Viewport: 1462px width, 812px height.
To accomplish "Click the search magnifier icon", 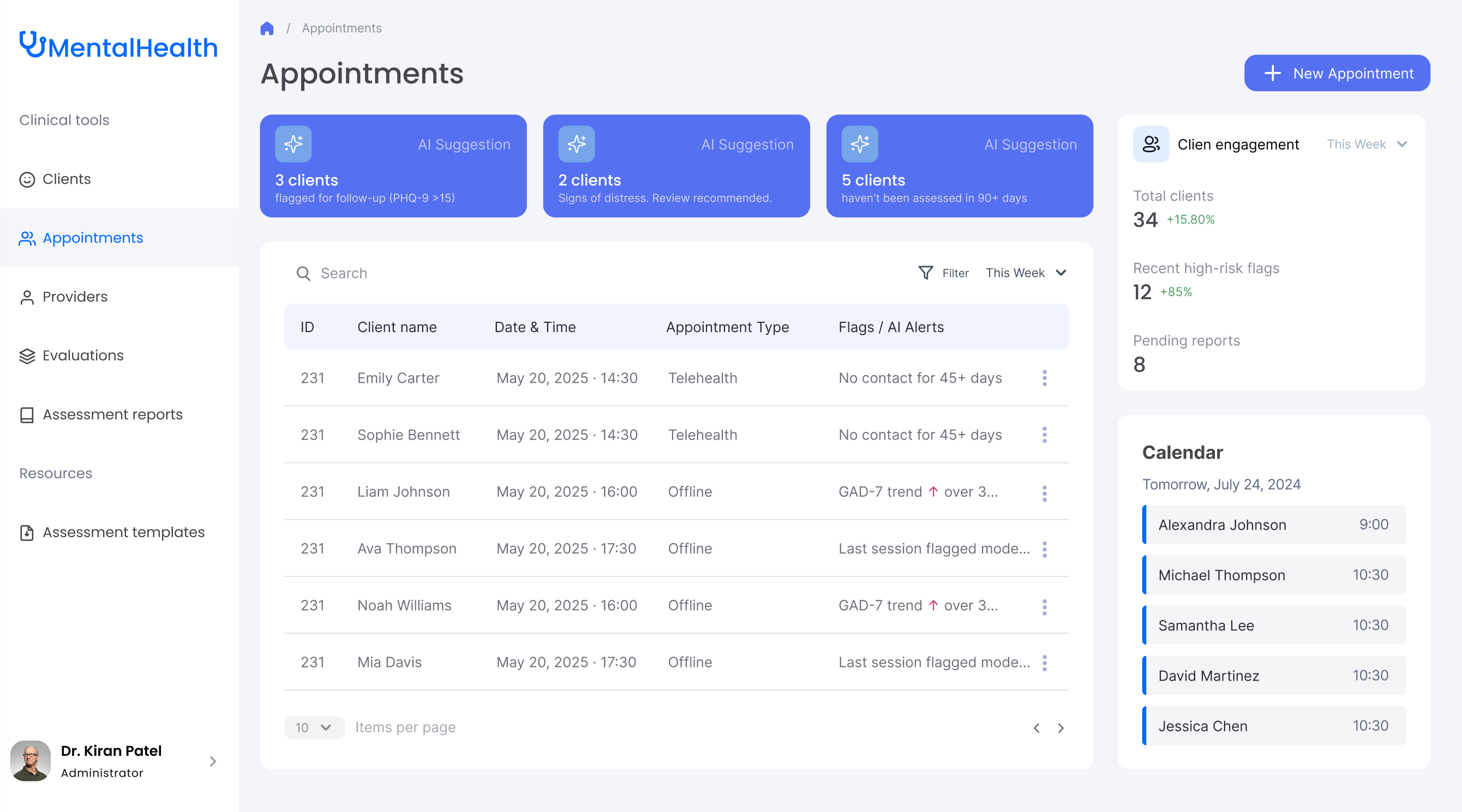I will pyautogui.click(x=303, y=274).
